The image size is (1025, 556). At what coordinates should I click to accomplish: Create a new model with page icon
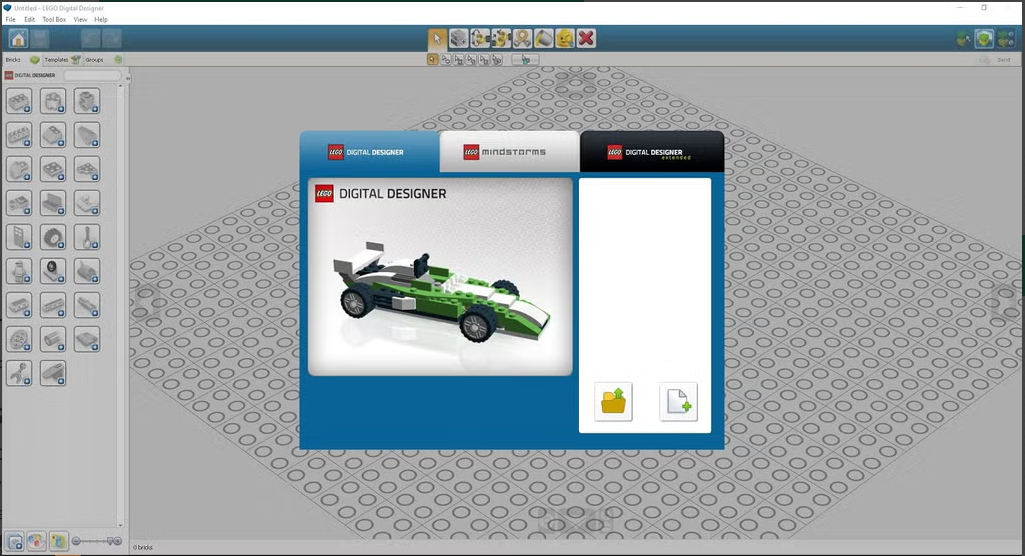pyautogui.click(x=679, y=401)
